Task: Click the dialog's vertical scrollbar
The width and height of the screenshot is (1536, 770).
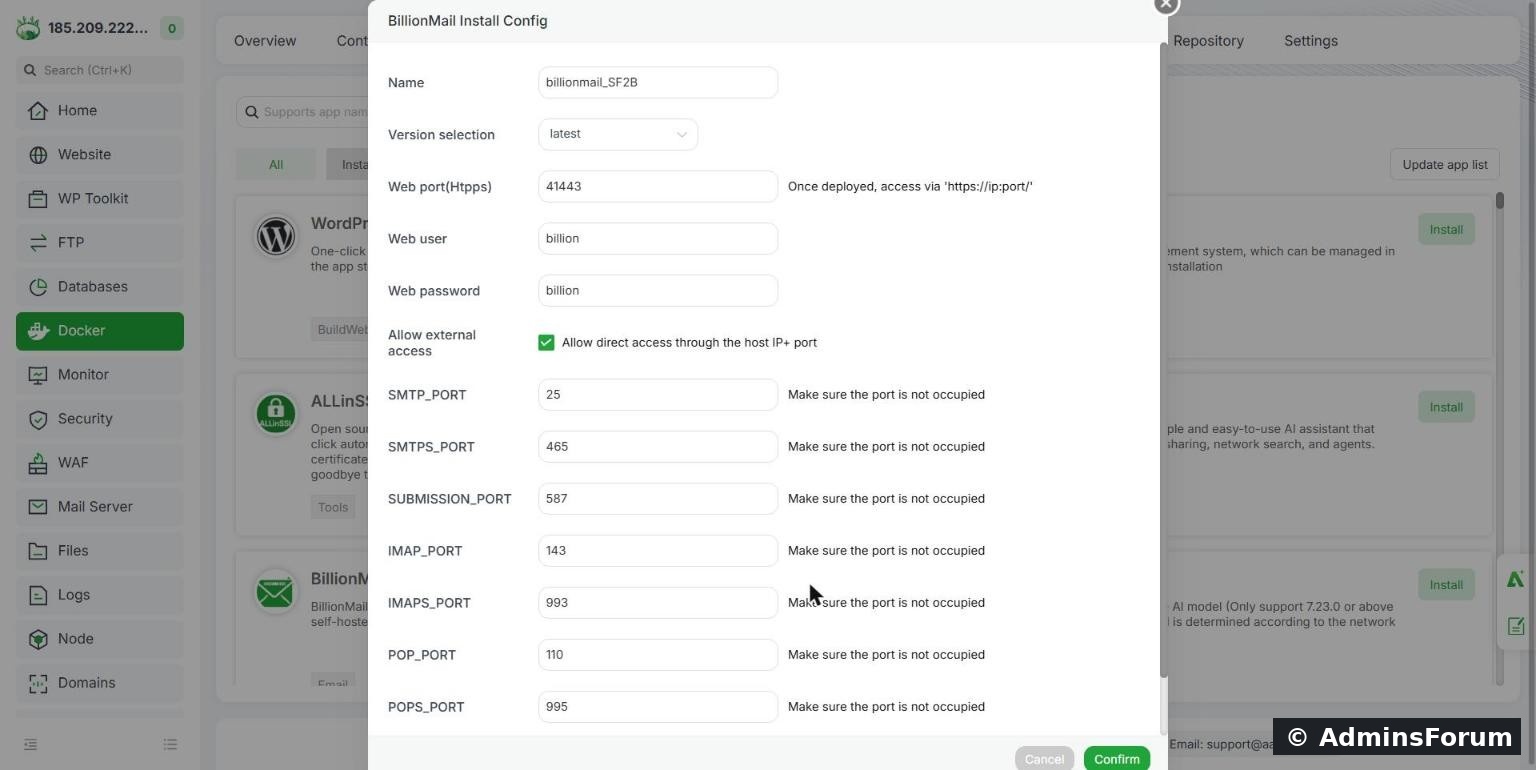Action: 1163,360
